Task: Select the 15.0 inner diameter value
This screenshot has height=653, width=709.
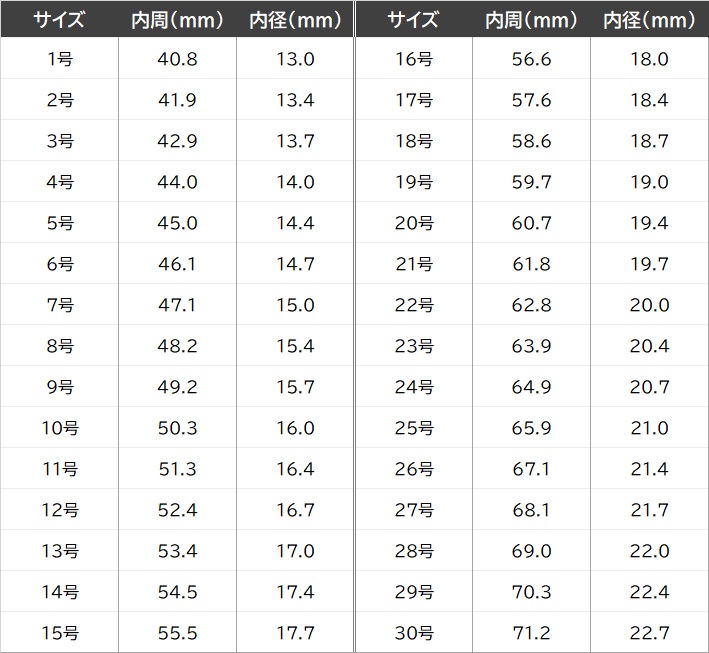Action: [x=295, y=305]
